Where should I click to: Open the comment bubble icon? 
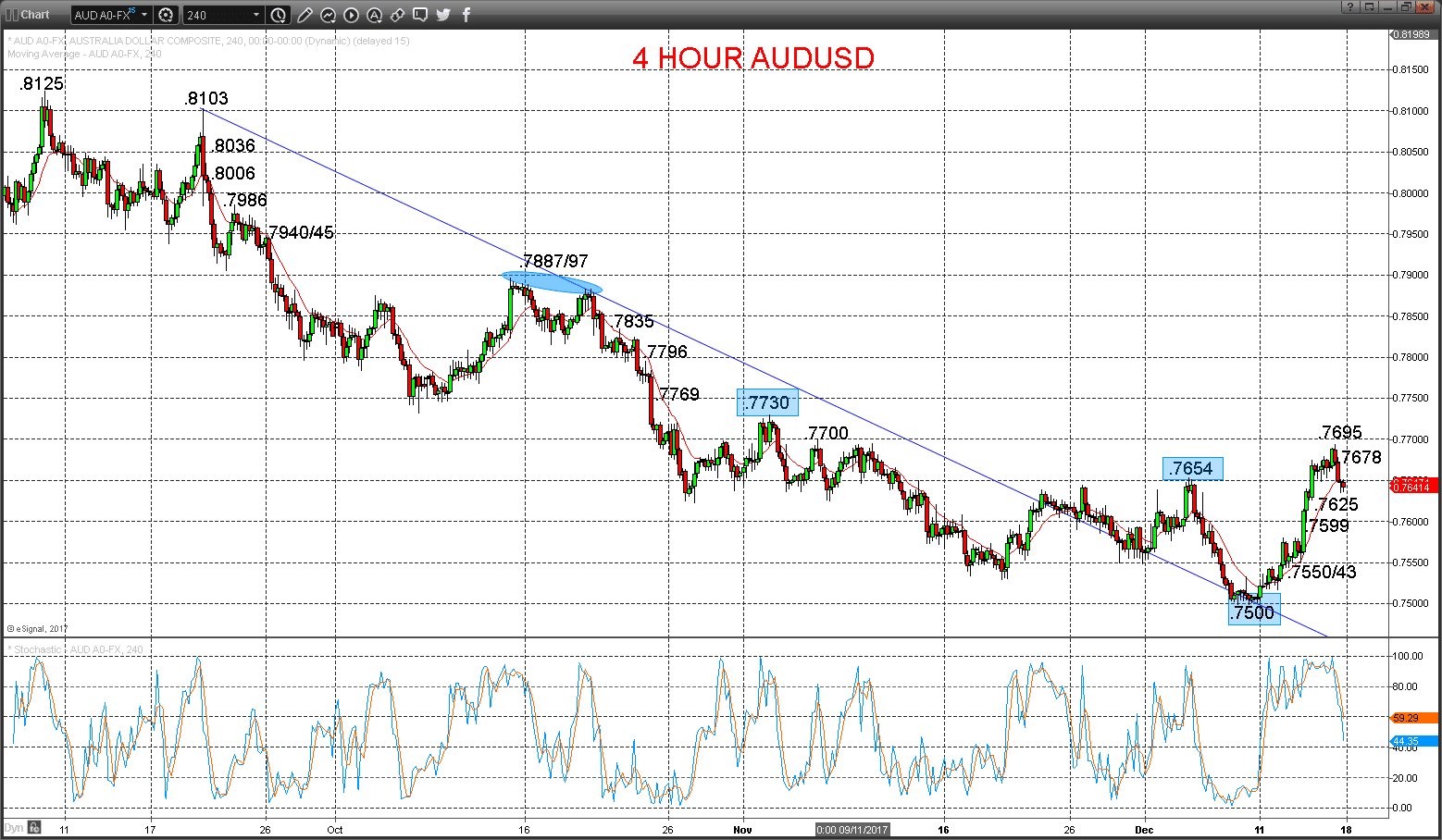(x=420, y=15)
